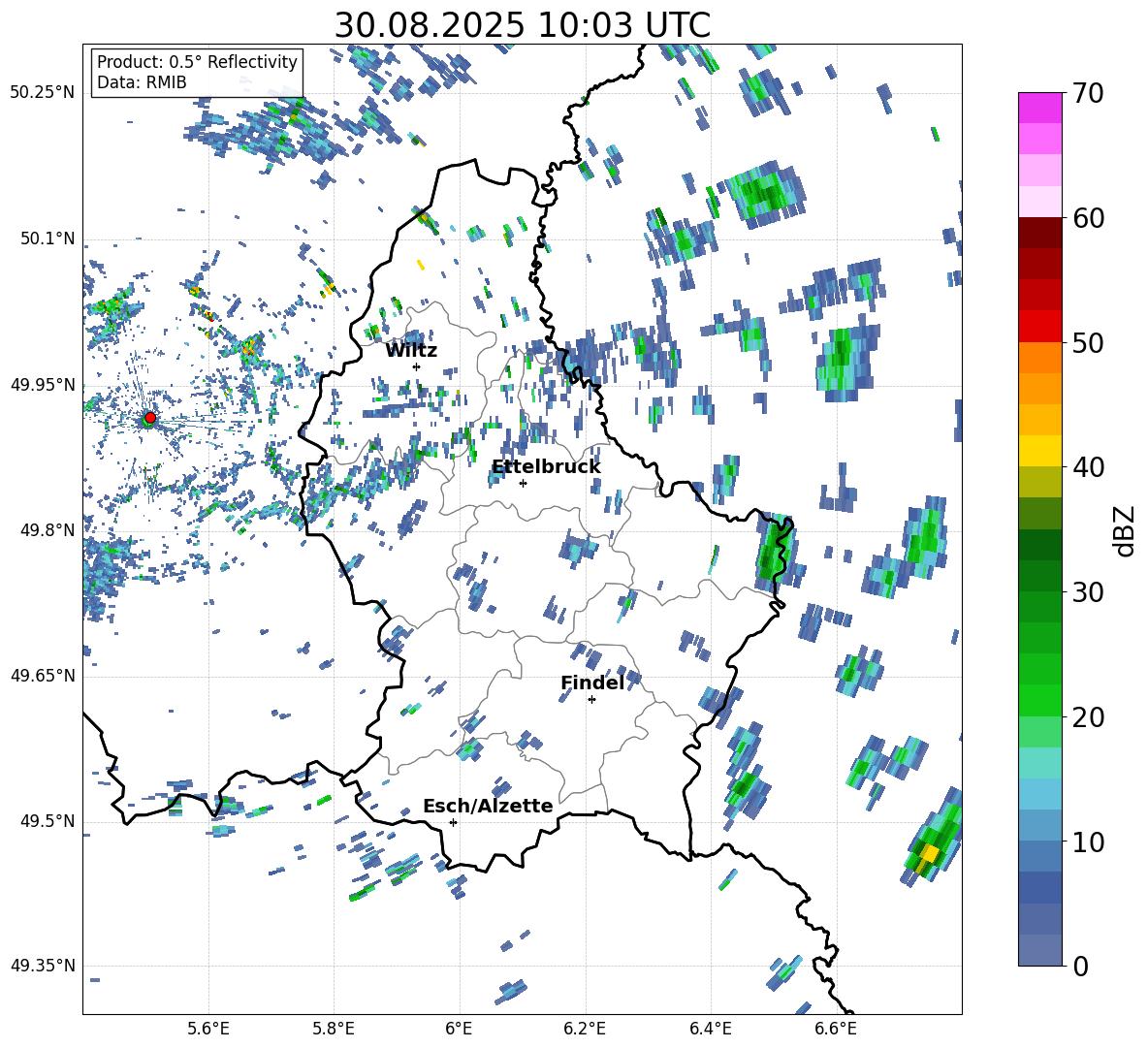Click the 50.1°N latitude label
Viewport: 1148px width, 1048px height.
[x=48, y=238]
